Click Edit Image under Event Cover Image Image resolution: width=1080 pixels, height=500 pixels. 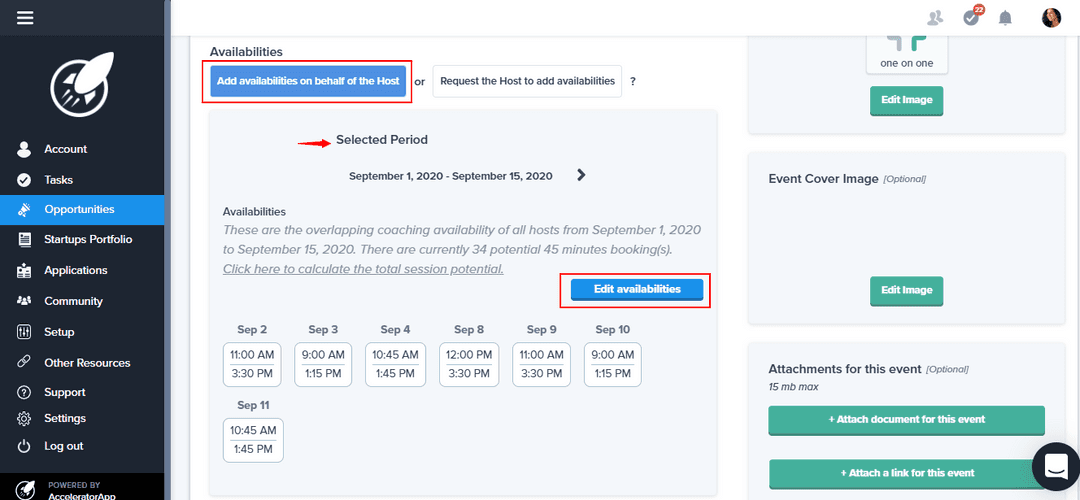pyautogui.click(x=906, y=290)
